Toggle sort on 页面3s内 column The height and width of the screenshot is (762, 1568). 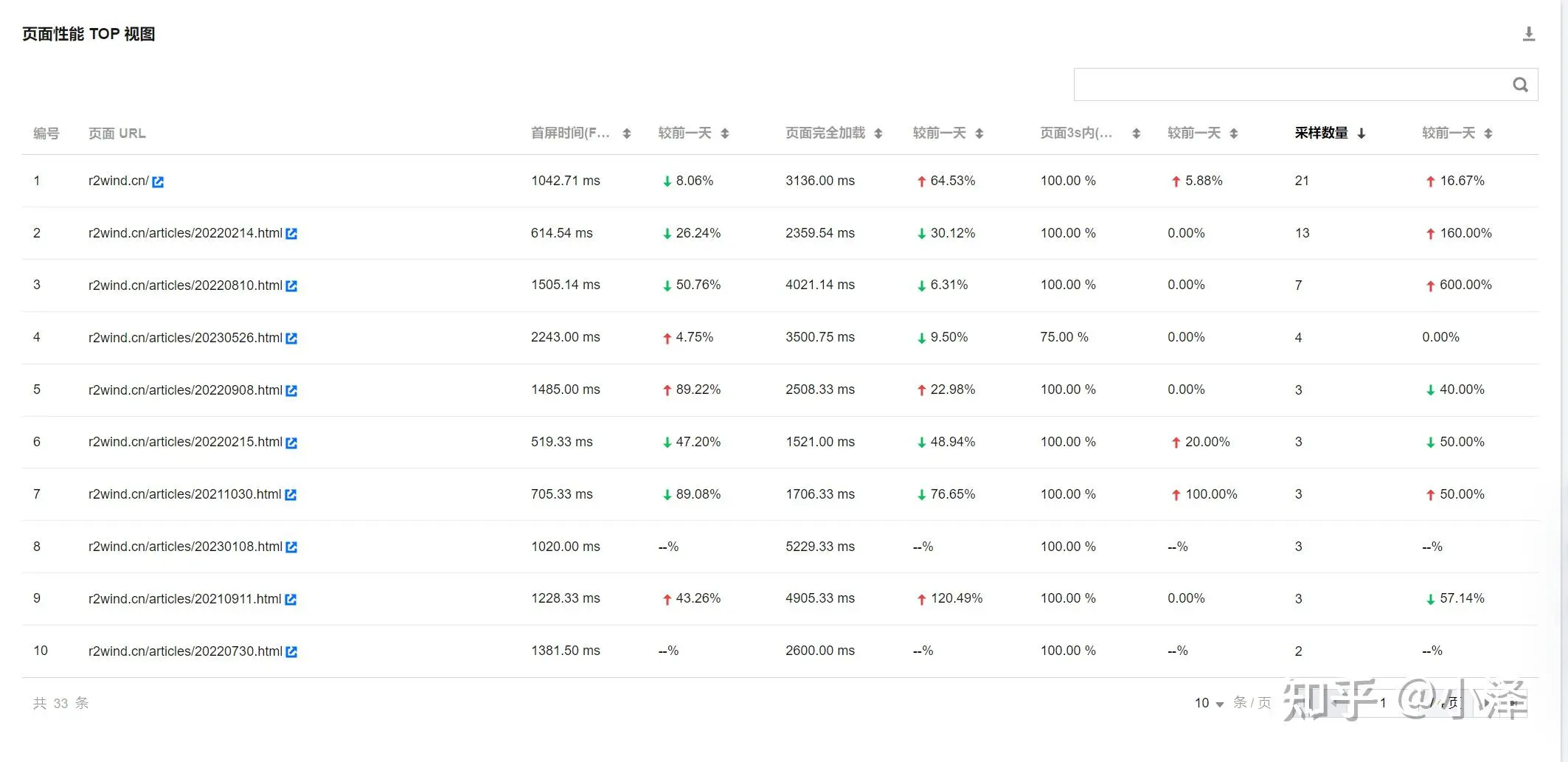pyautogui.click(x=1136, y=134)
